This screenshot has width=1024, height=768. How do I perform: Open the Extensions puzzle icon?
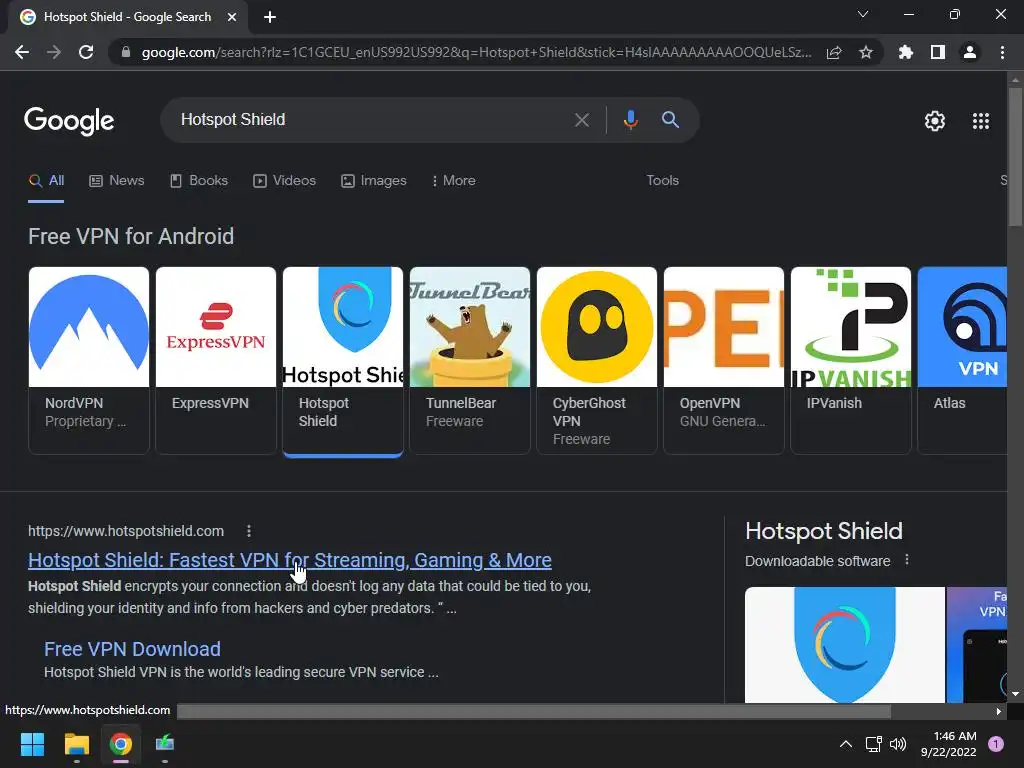coord(905,52)
